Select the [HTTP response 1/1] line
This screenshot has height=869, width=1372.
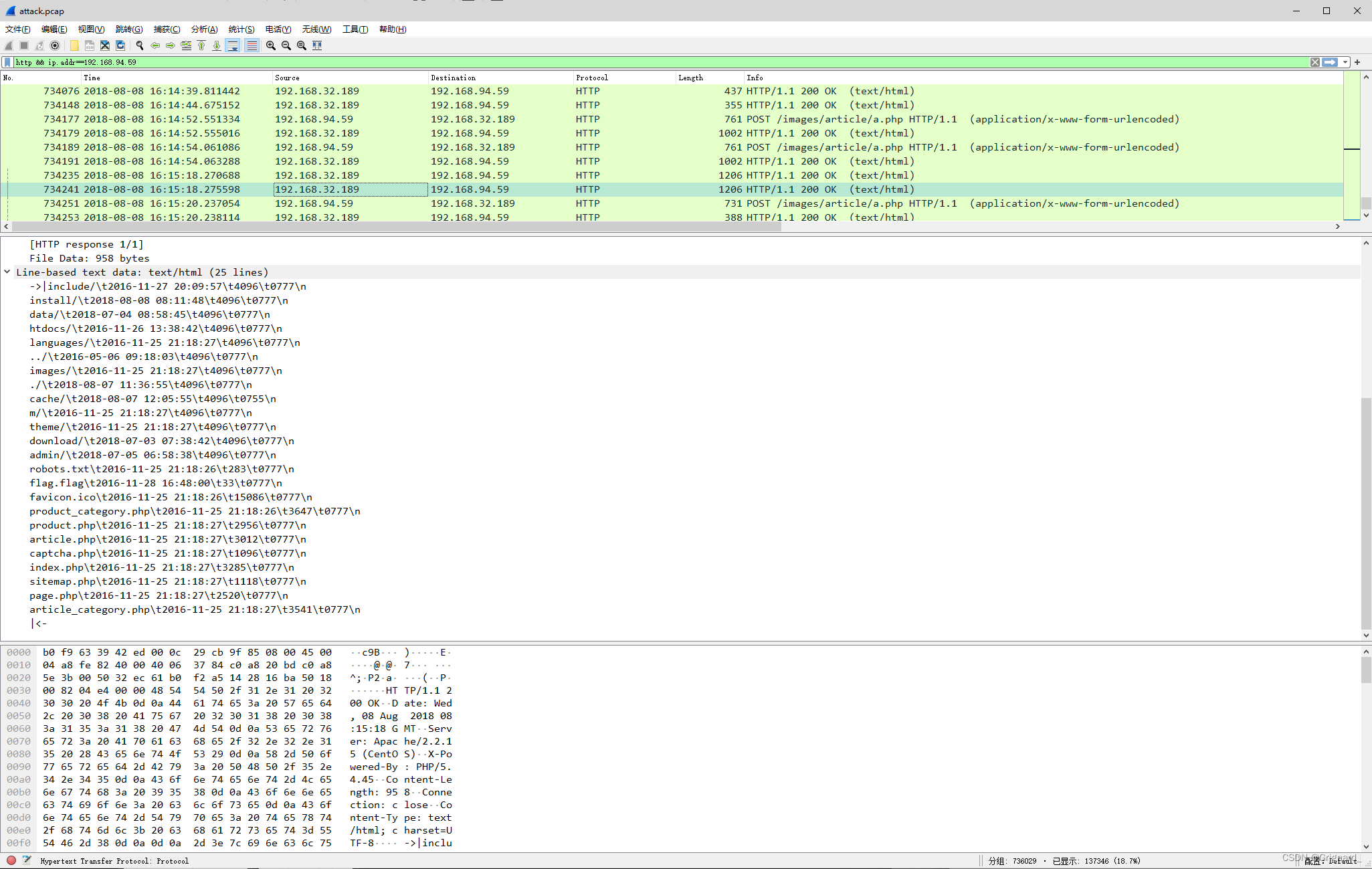(86, 244)
